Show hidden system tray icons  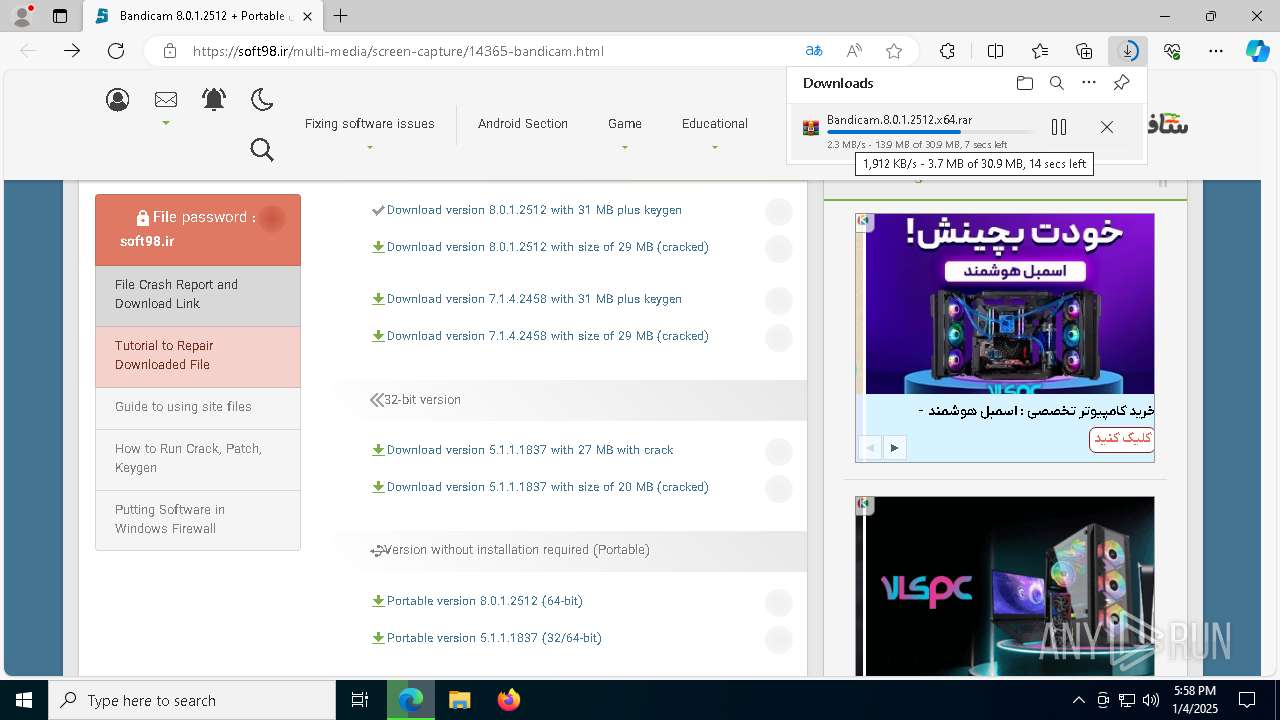(x=1078, y=700)
